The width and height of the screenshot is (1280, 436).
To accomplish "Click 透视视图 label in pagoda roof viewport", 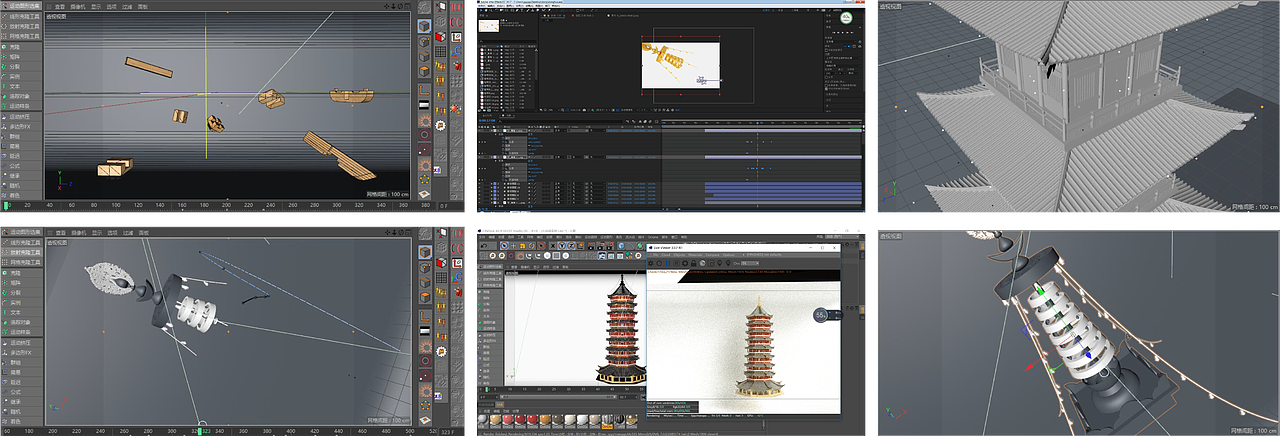I will (x=891, y=6).
